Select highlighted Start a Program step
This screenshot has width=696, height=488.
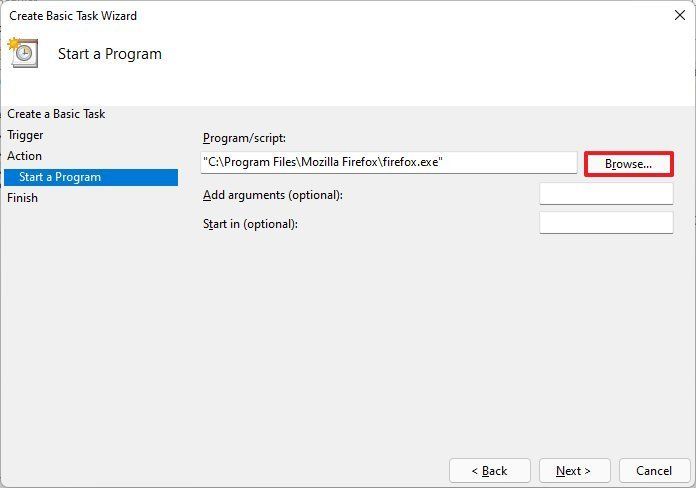pos(91,177)
